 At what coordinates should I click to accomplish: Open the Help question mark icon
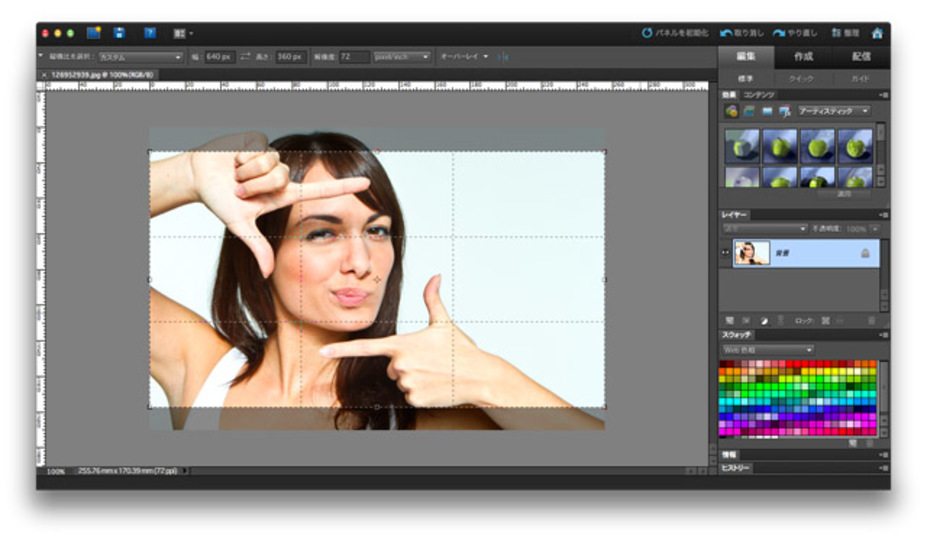tap(150, 33)
